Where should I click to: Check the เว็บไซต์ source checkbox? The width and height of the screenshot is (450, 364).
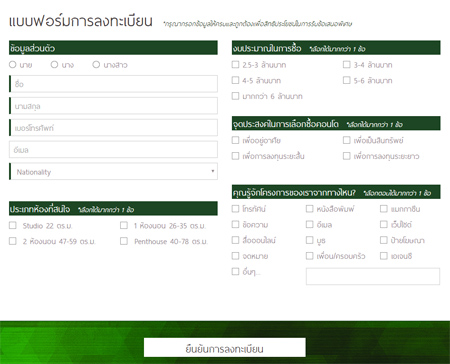coord(384,224)
